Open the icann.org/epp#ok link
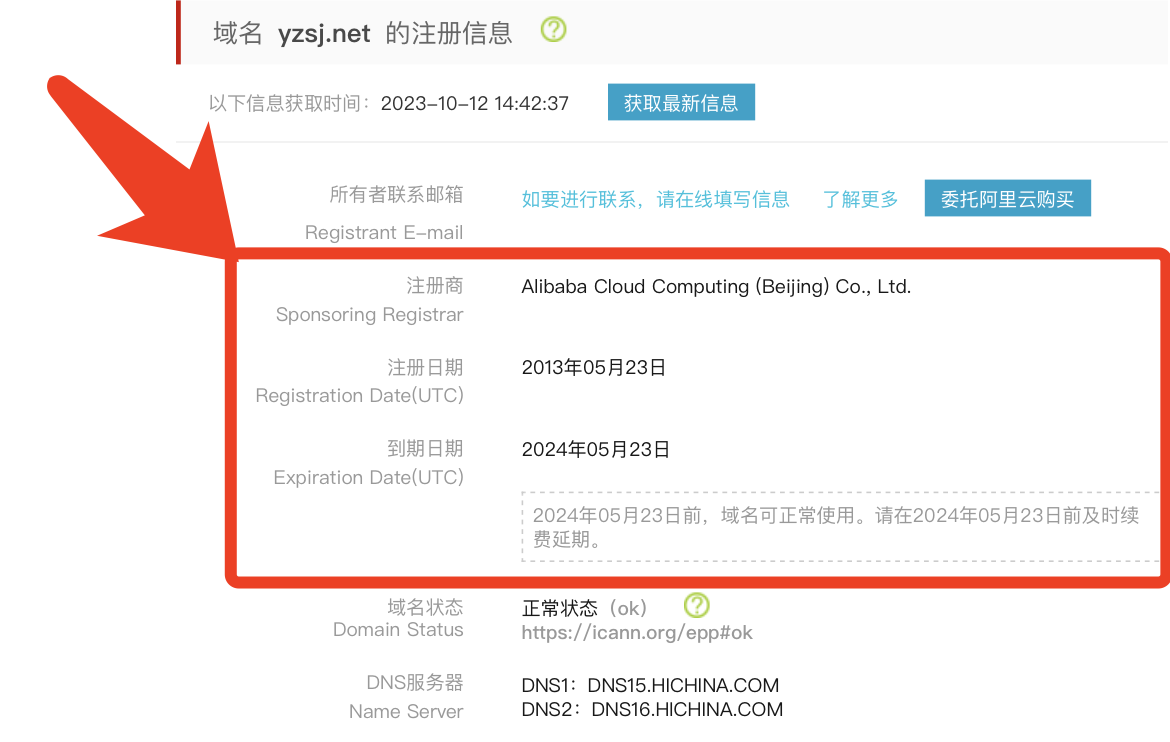This screenshot has height=742, width=1170. [637, 633]
